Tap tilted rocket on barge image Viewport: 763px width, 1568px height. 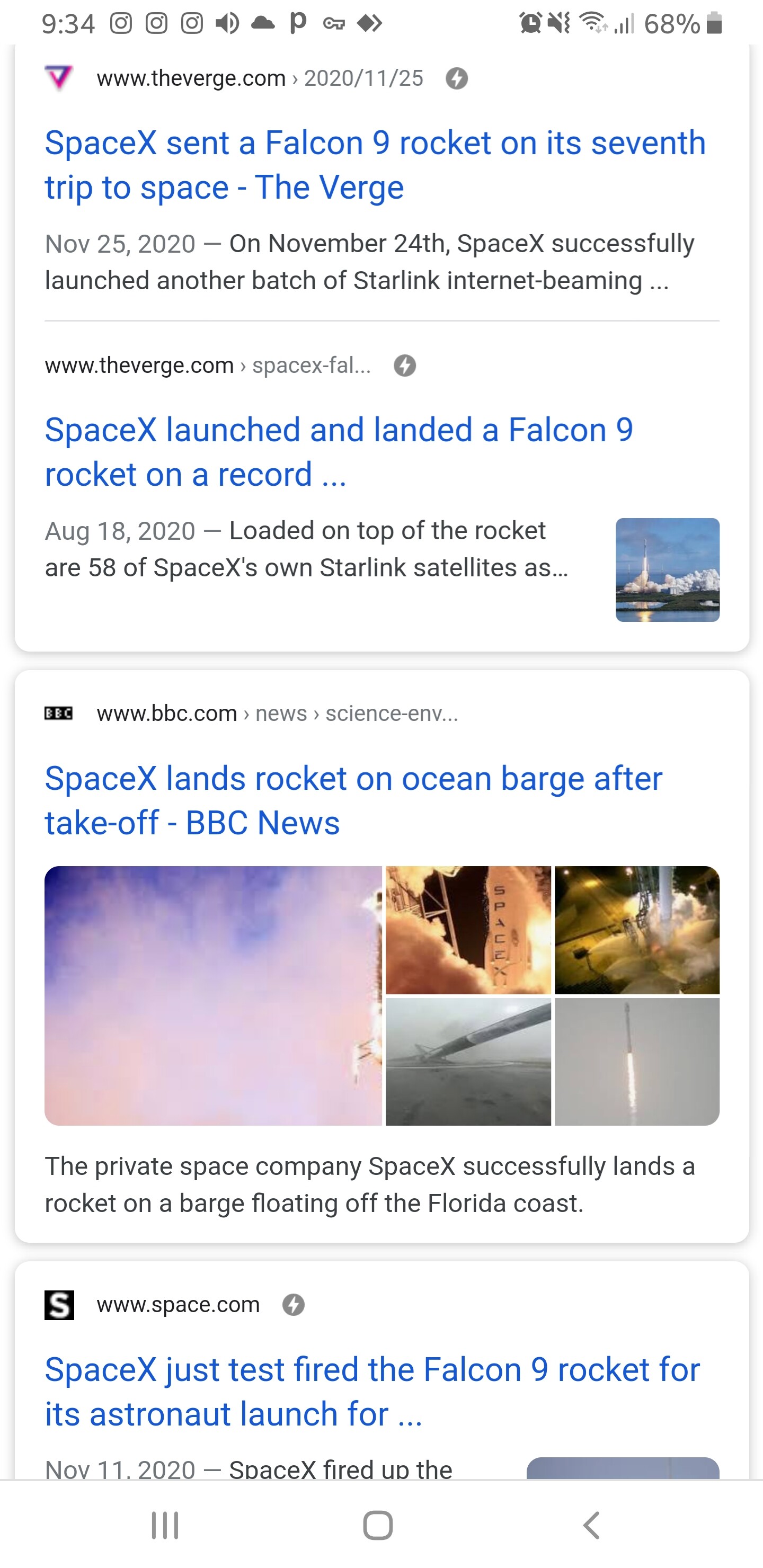pos(468,1062)
